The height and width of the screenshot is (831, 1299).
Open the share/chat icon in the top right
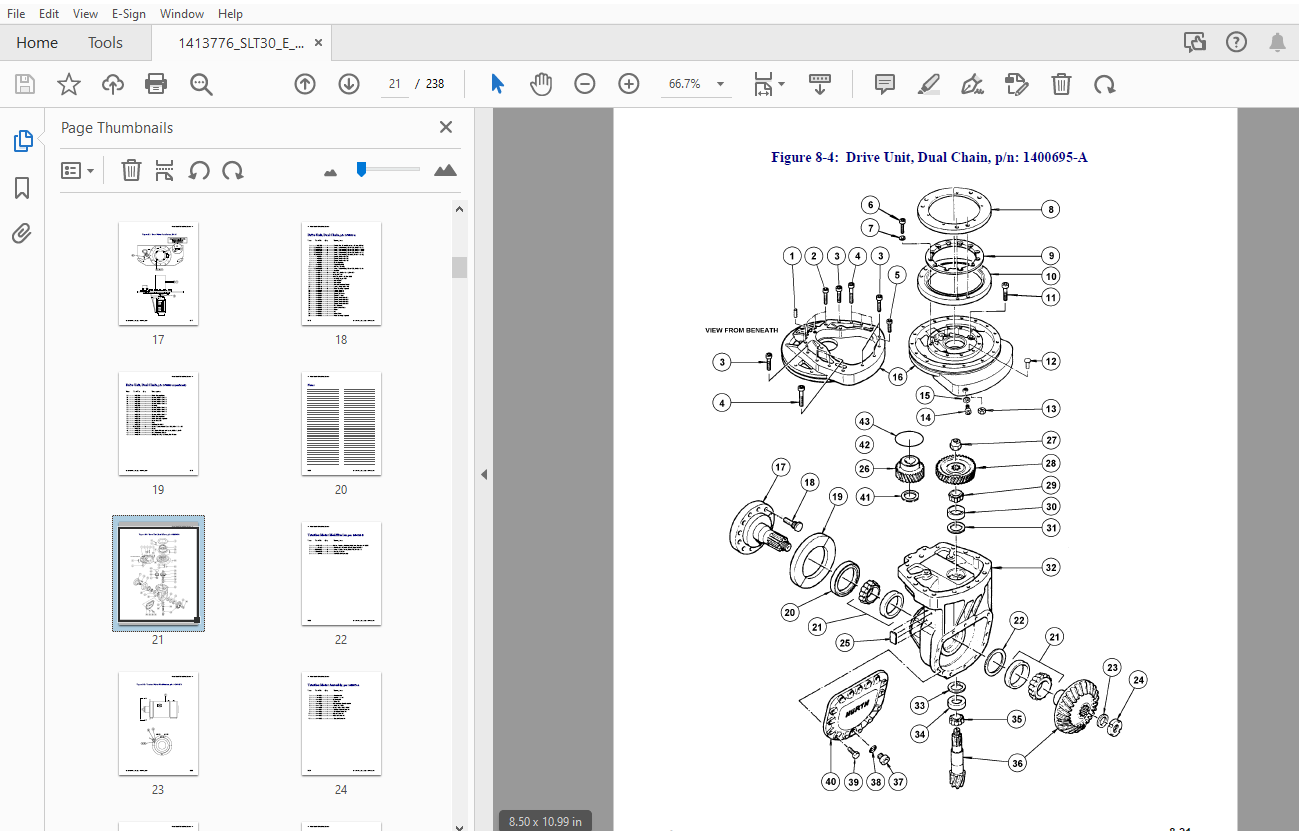1194,42
